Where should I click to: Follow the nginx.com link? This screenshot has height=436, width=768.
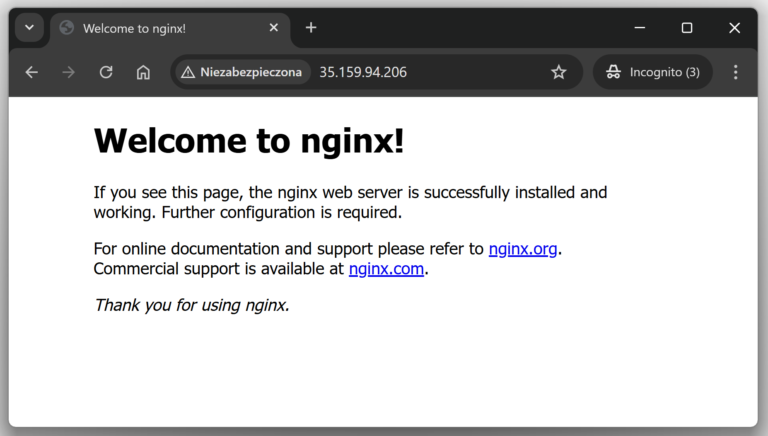pyautogui.click(x=386, y=269)
